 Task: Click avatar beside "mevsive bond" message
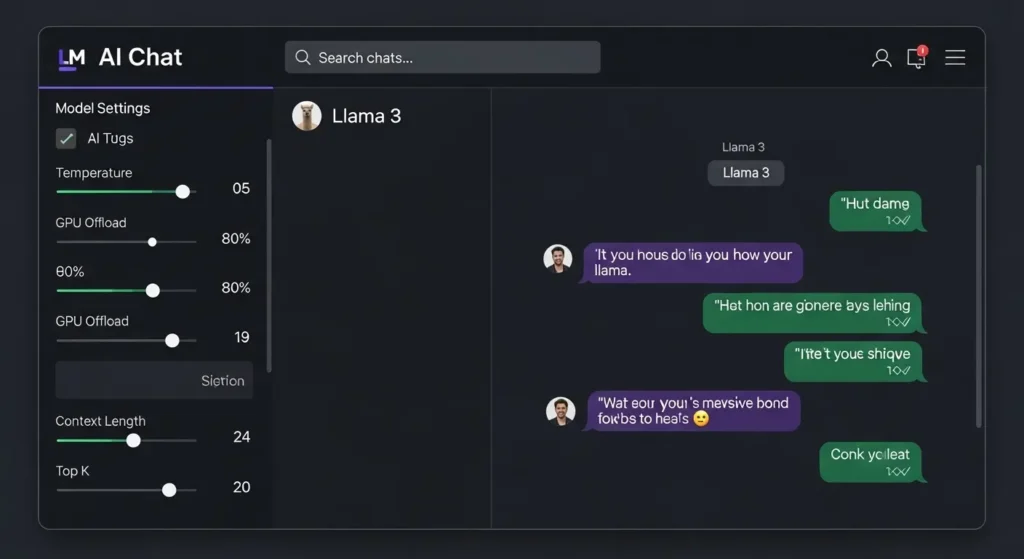(x=561, y=411)
